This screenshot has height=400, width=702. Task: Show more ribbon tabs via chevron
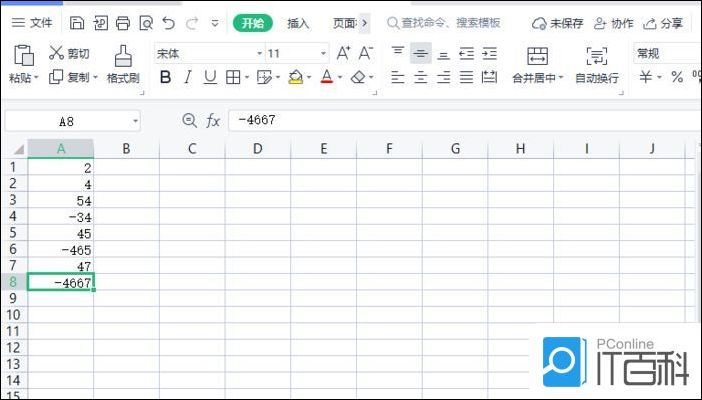pyautogui.click(x=364, y=23)
